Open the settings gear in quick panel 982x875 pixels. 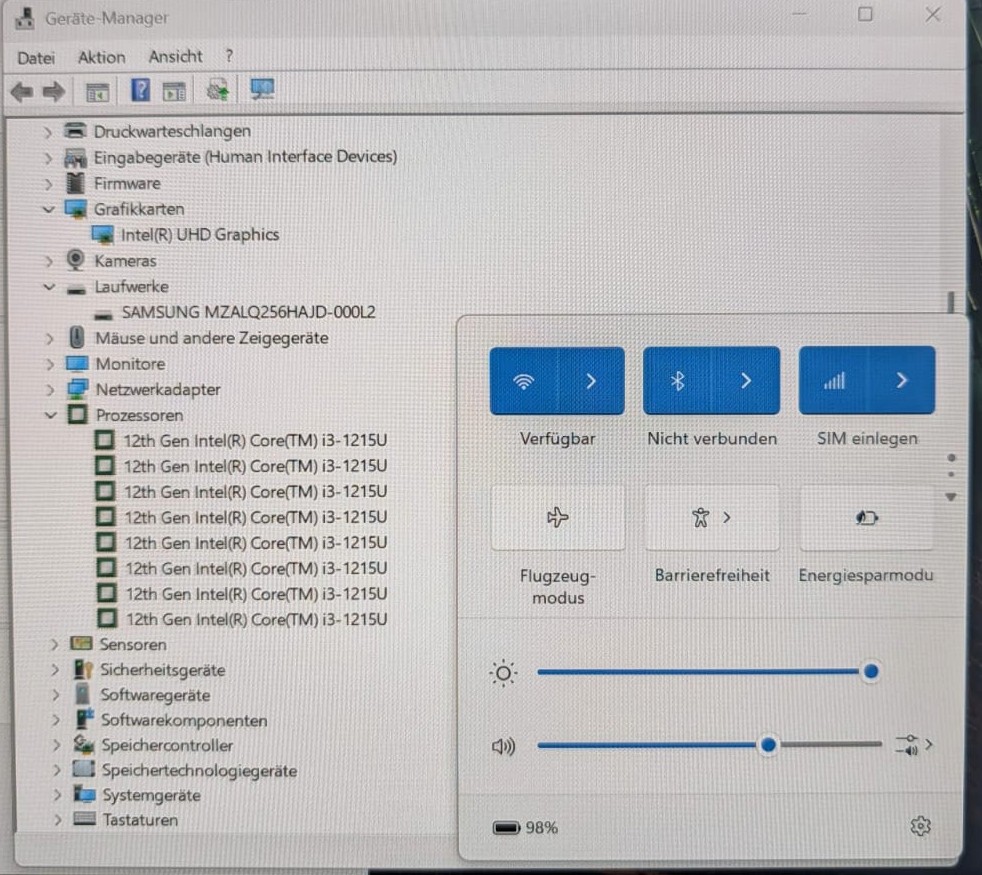(920, 826)
